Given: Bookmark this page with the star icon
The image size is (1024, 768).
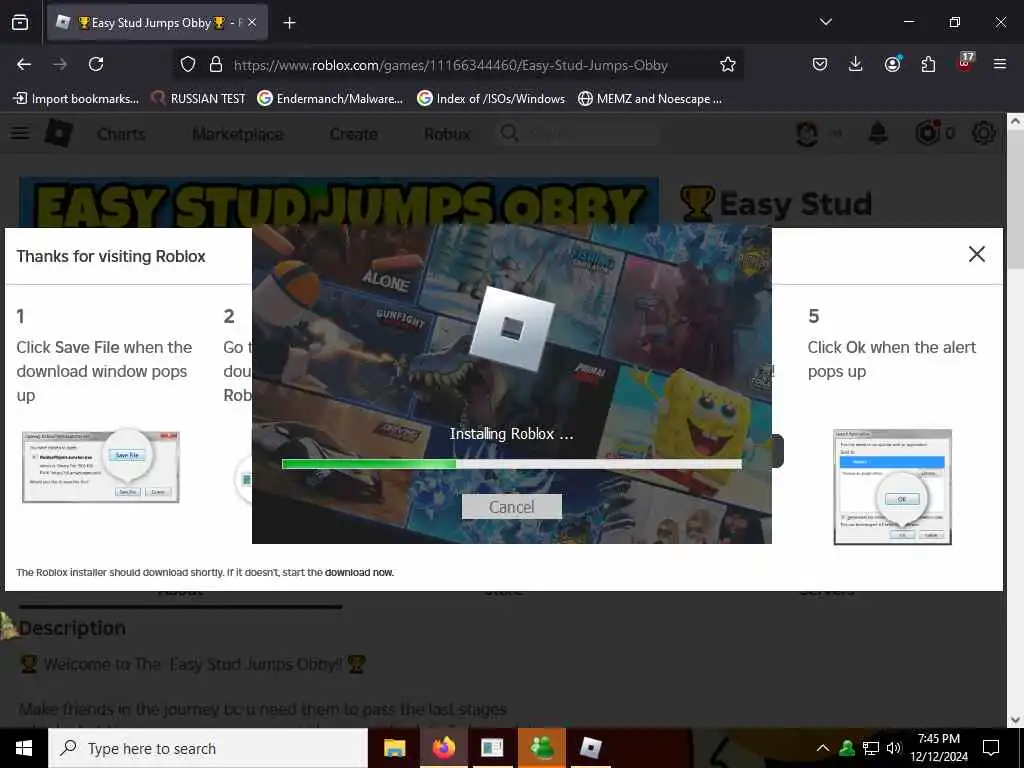Looking at the screenshot, I should point(728,65).
